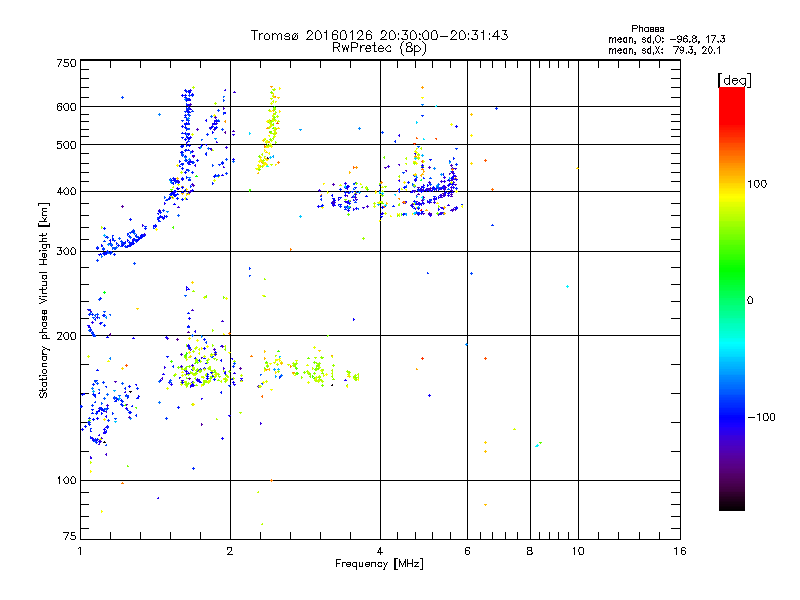Click the x-axis '1' tick label

pos(80,551)
